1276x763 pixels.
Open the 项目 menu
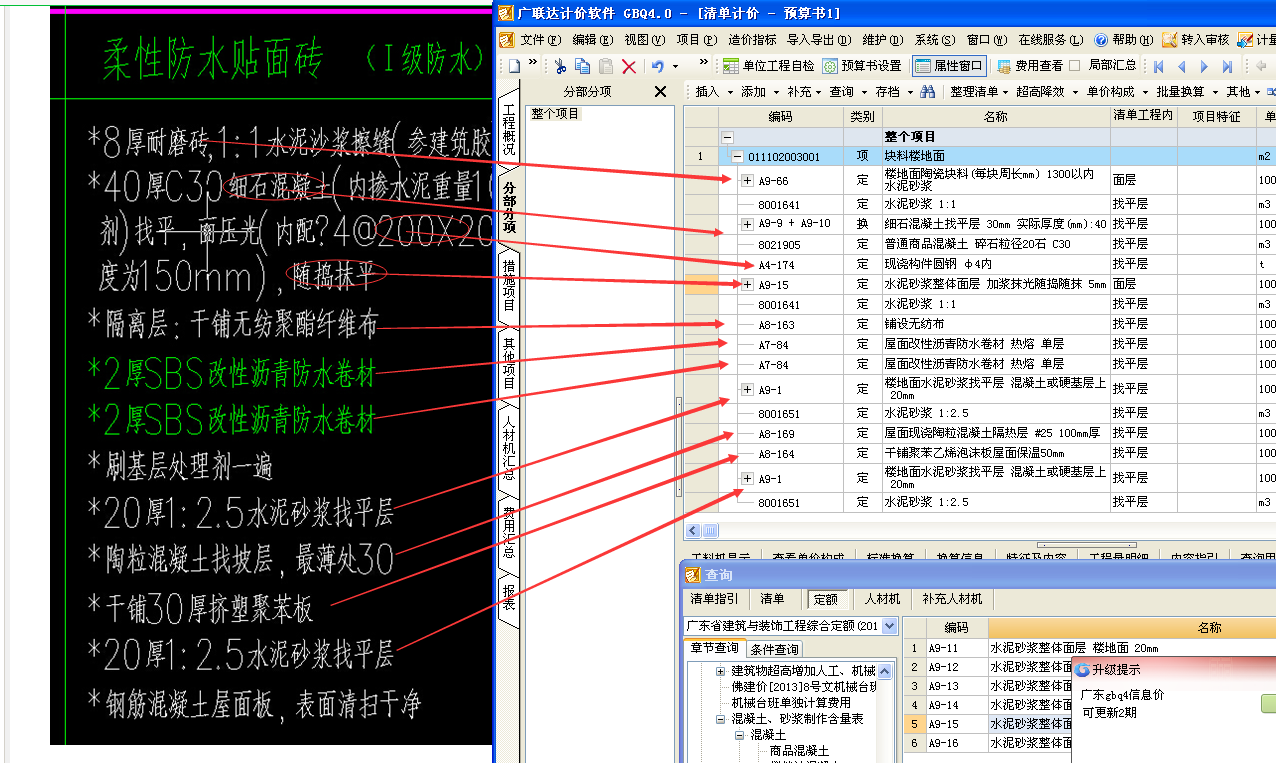coord(696,40)
